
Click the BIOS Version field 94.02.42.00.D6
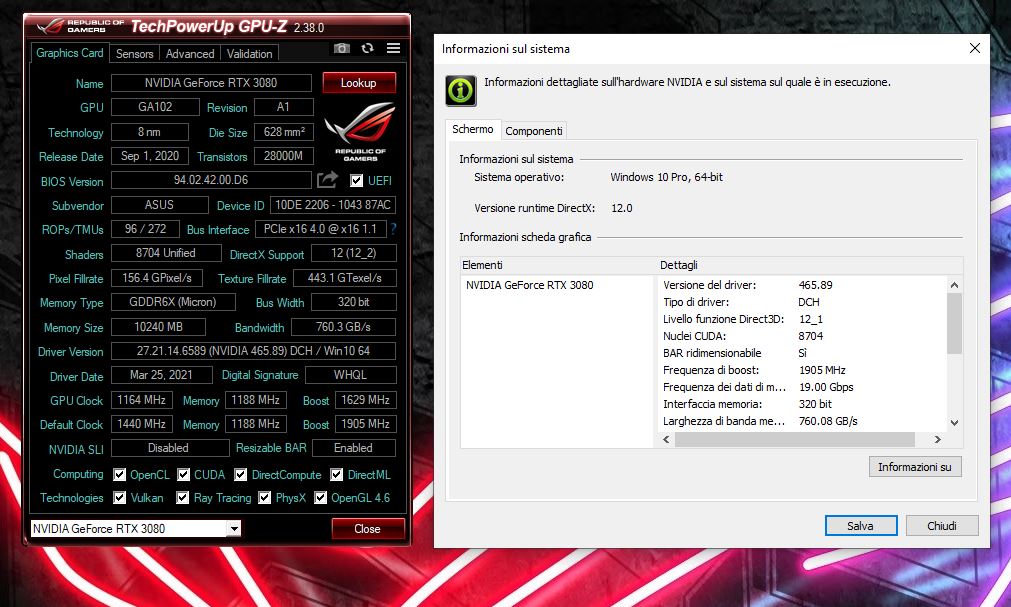211,180
